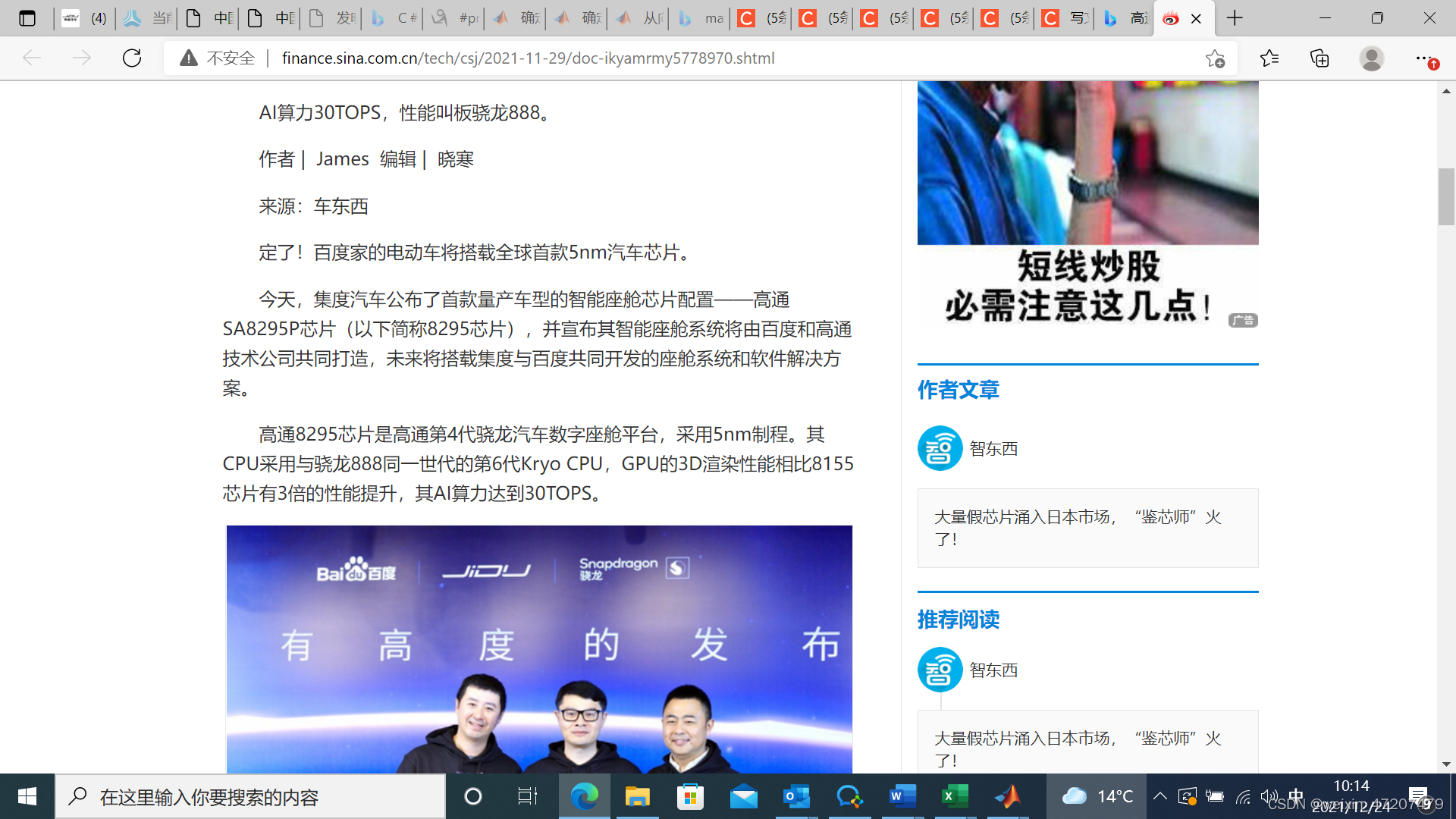Click the taskbar search box

click(x=250, y=796)
